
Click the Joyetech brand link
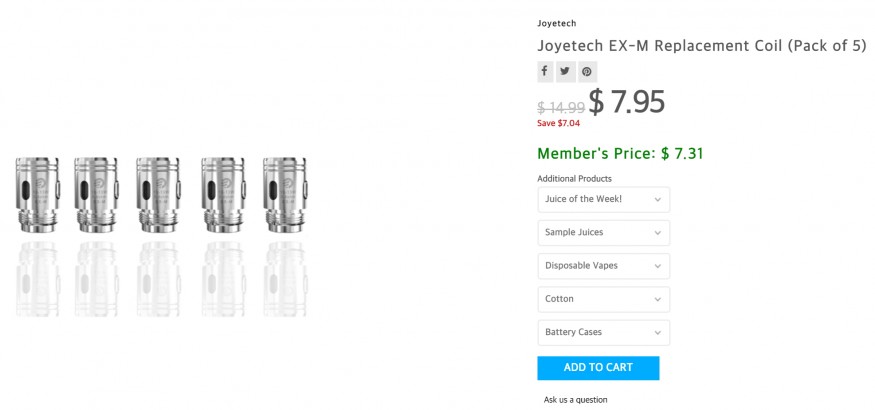click(x=556, y=23)
